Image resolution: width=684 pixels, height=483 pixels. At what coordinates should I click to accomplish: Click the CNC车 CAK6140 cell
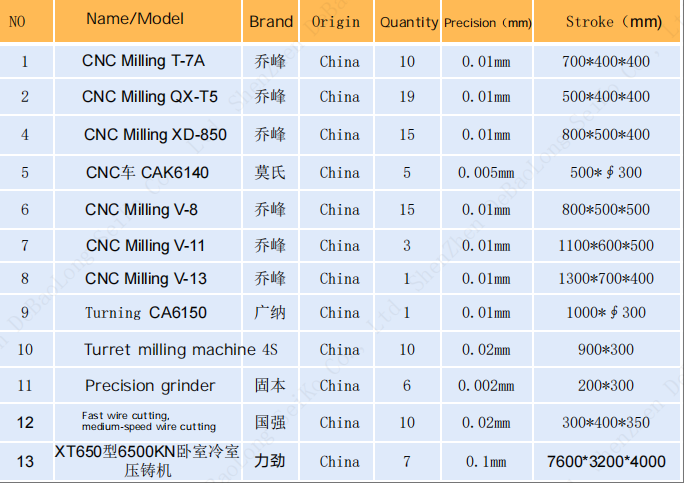[x=148, y=173]
